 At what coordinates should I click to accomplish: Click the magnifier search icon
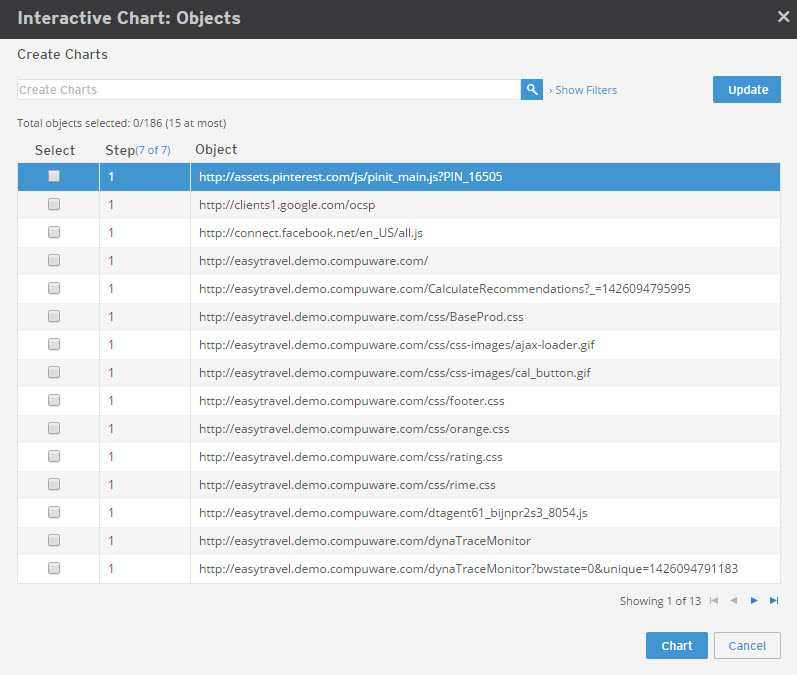(x=532, y=89)
